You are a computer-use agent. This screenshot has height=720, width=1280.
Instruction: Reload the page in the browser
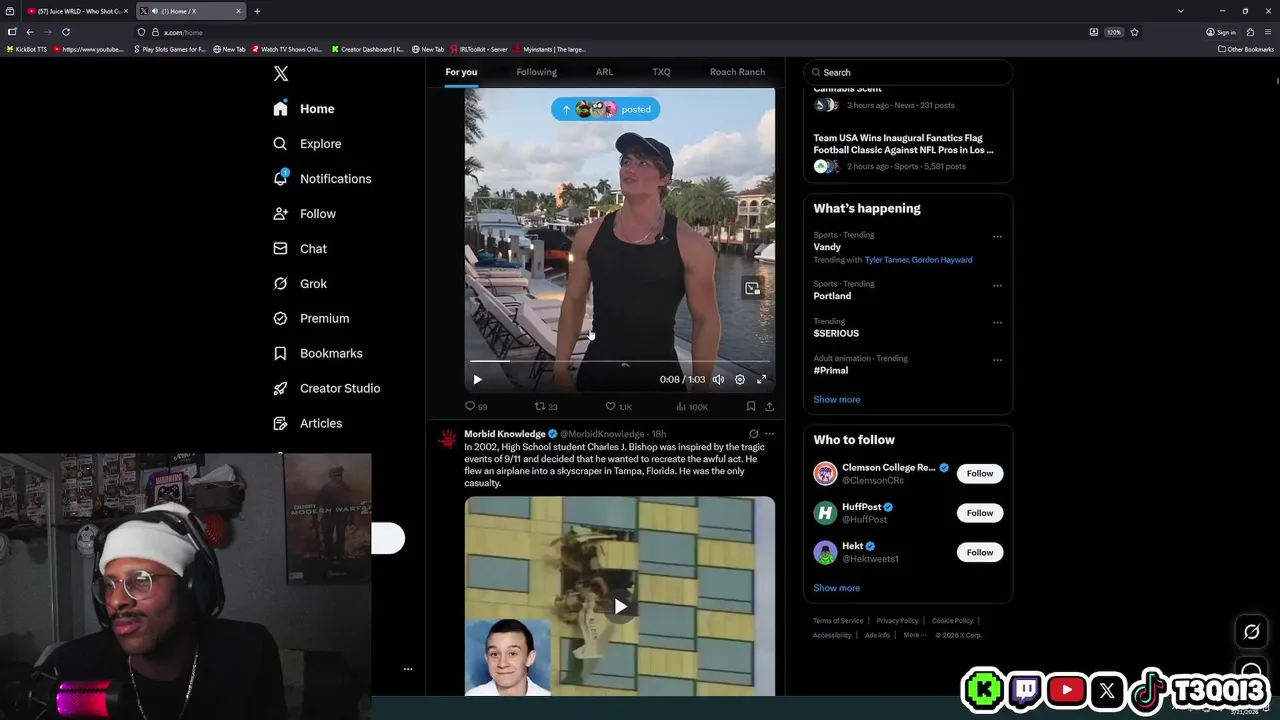pyautogui.click(x=66, y=32)
